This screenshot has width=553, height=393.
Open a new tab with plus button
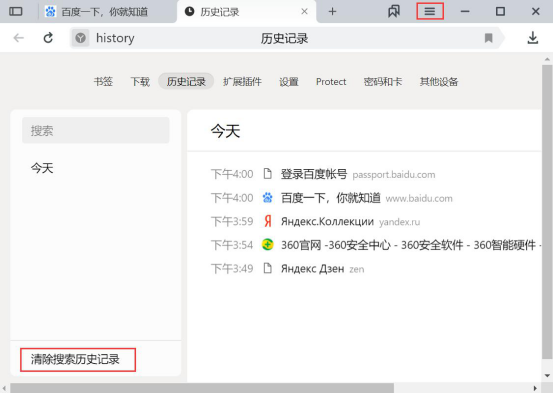coord(332,12)
